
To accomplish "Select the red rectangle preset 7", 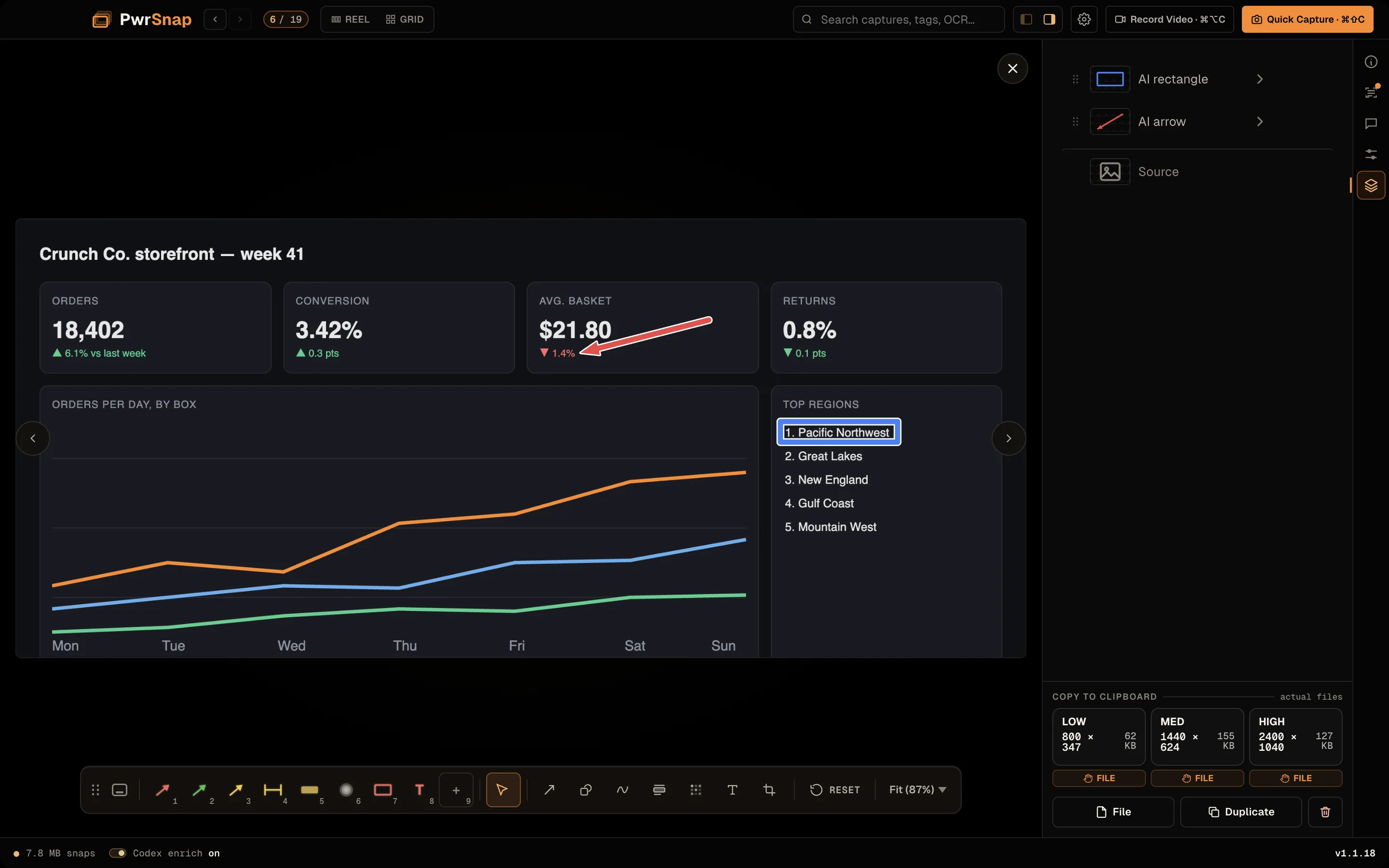I will coord(383,790).
